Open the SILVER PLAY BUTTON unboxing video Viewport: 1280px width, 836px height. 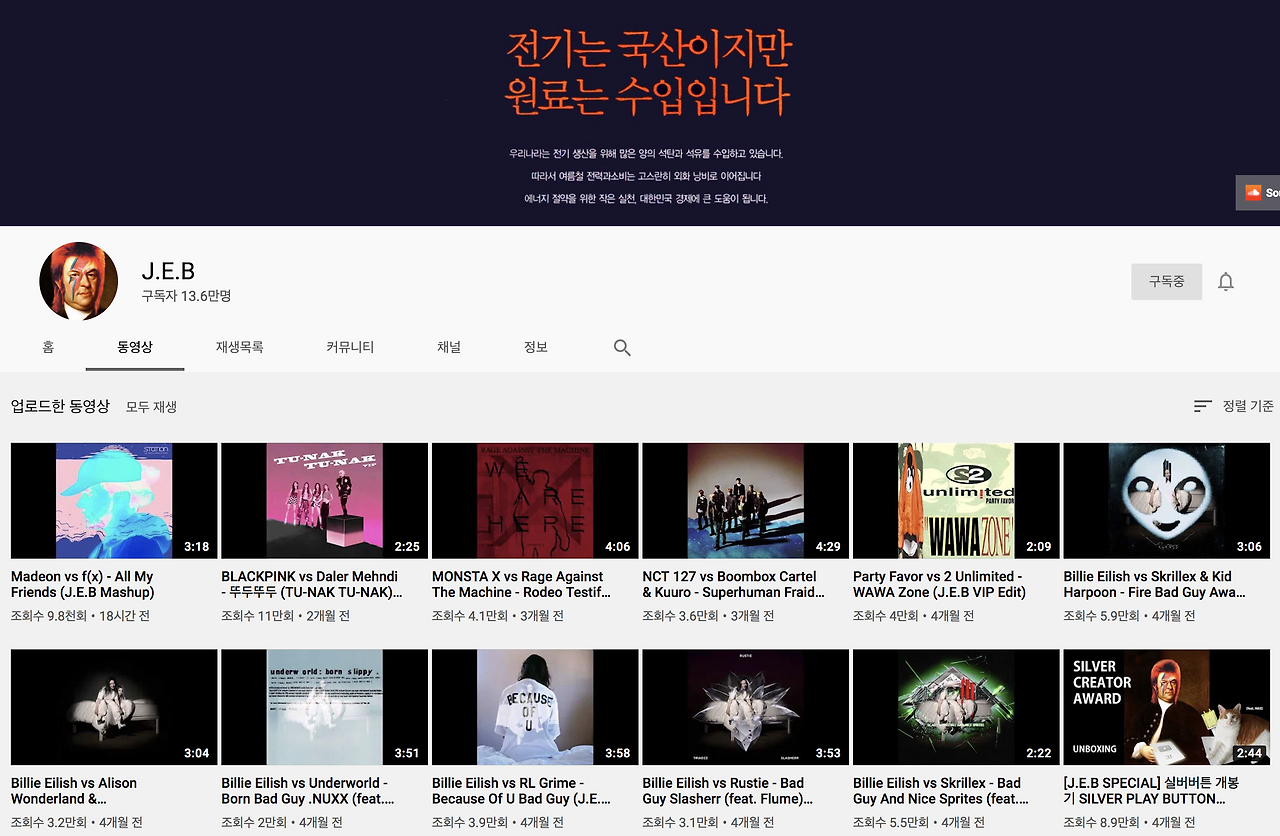[1166, 706]
